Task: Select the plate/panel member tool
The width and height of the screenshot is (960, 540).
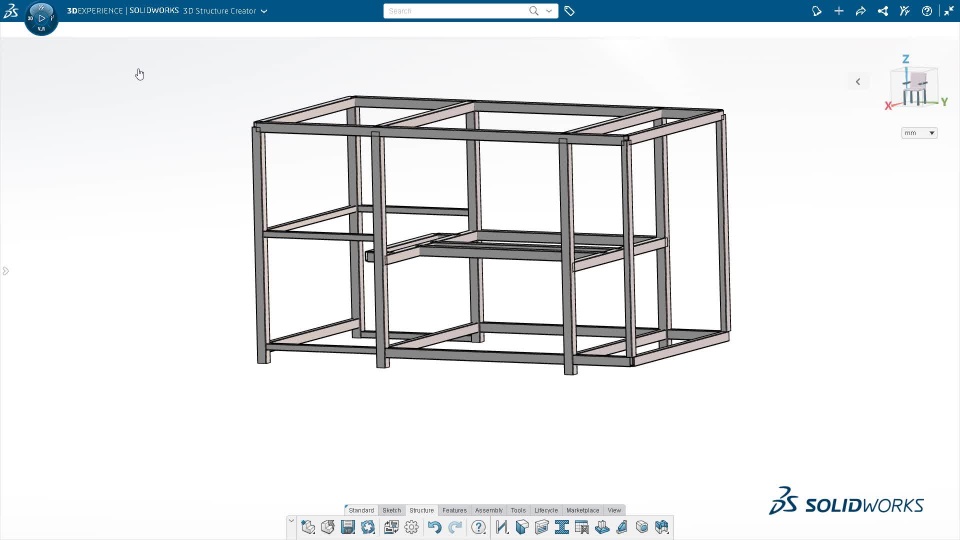Action: click(542, 527)
